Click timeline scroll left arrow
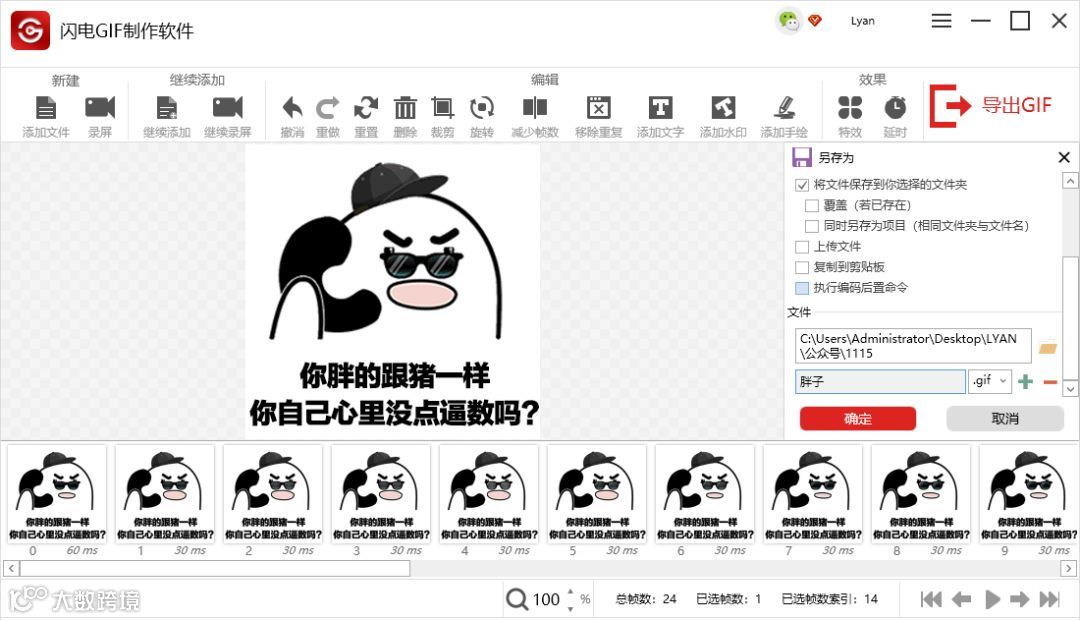 pos(10,568)
